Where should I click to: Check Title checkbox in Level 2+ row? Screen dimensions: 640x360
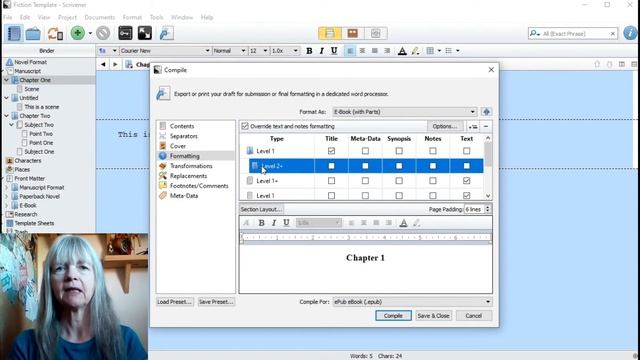click(331, 166)
